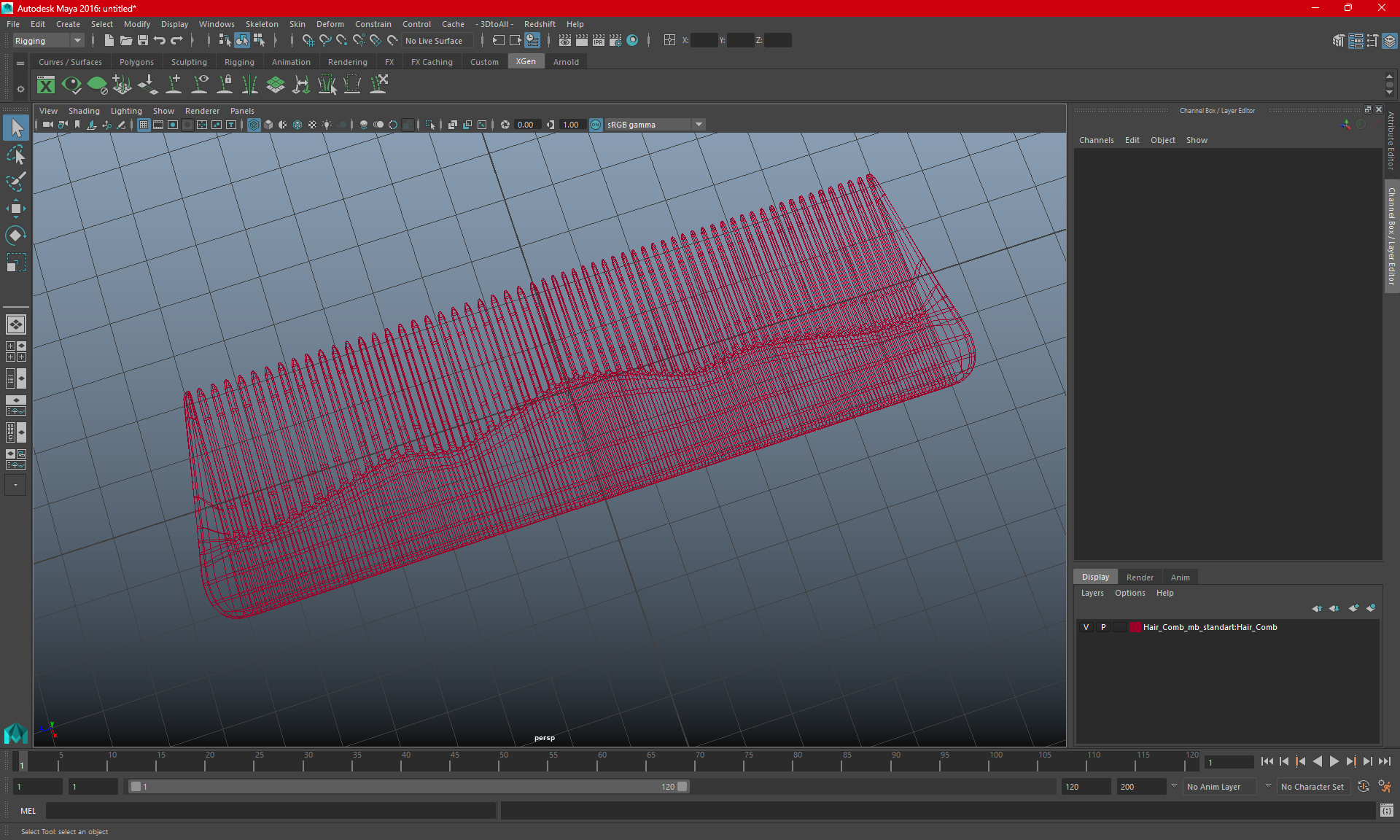The image size is (1400, 840).
Task: Open animation preferences icon
Action: point(1384,787)
